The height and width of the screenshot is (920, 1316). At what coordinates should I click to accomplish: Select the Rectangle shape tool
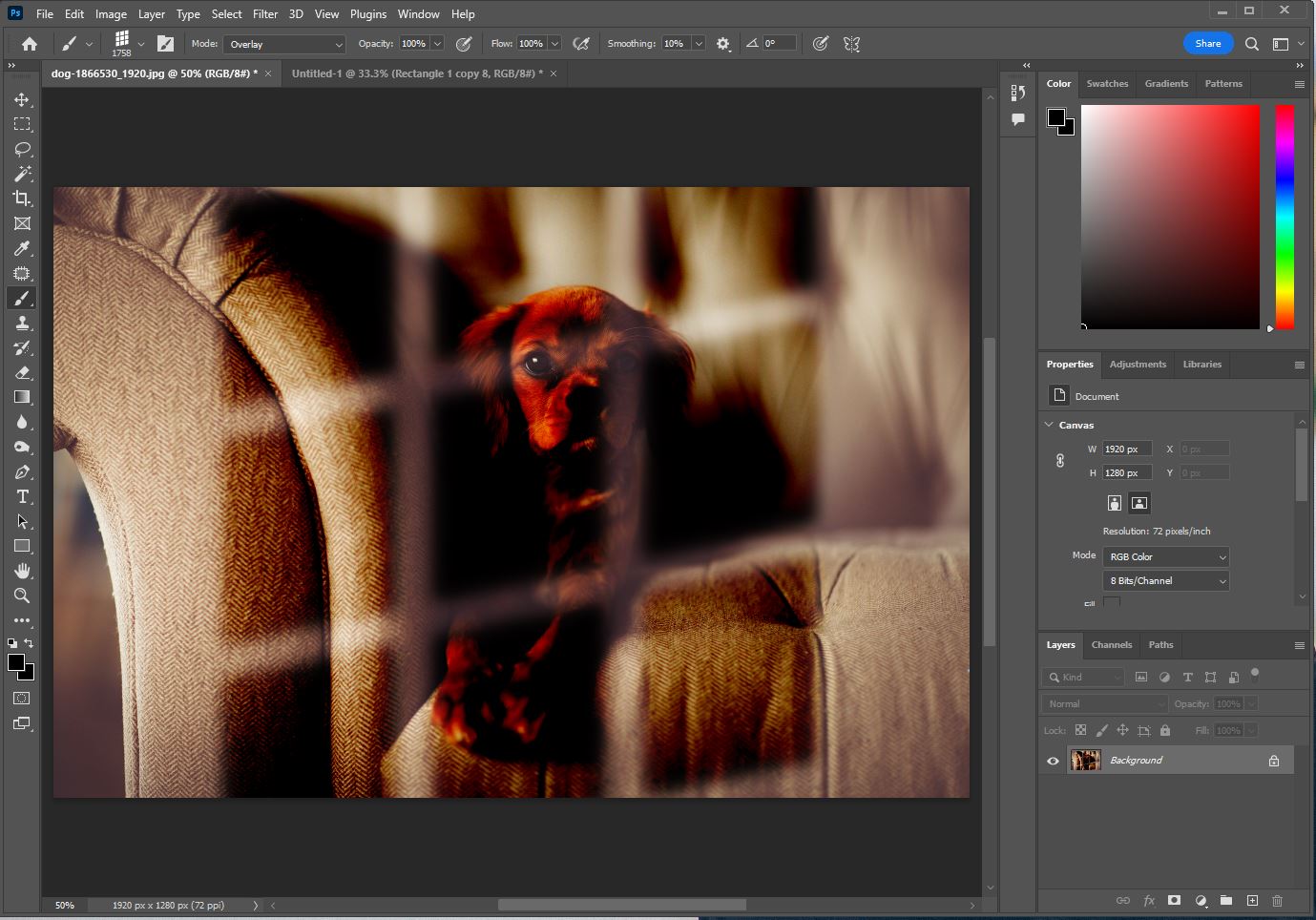point(22,546)
